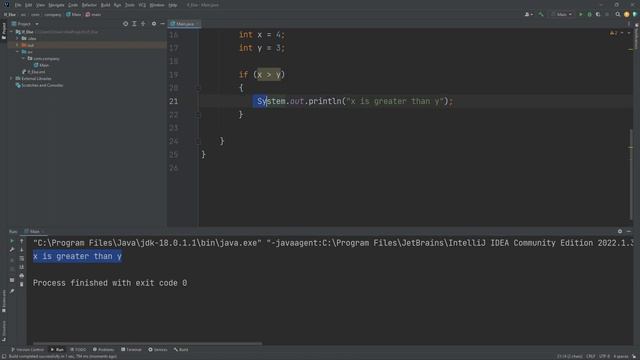Open Run panel settings gear icon

[620, 231]
